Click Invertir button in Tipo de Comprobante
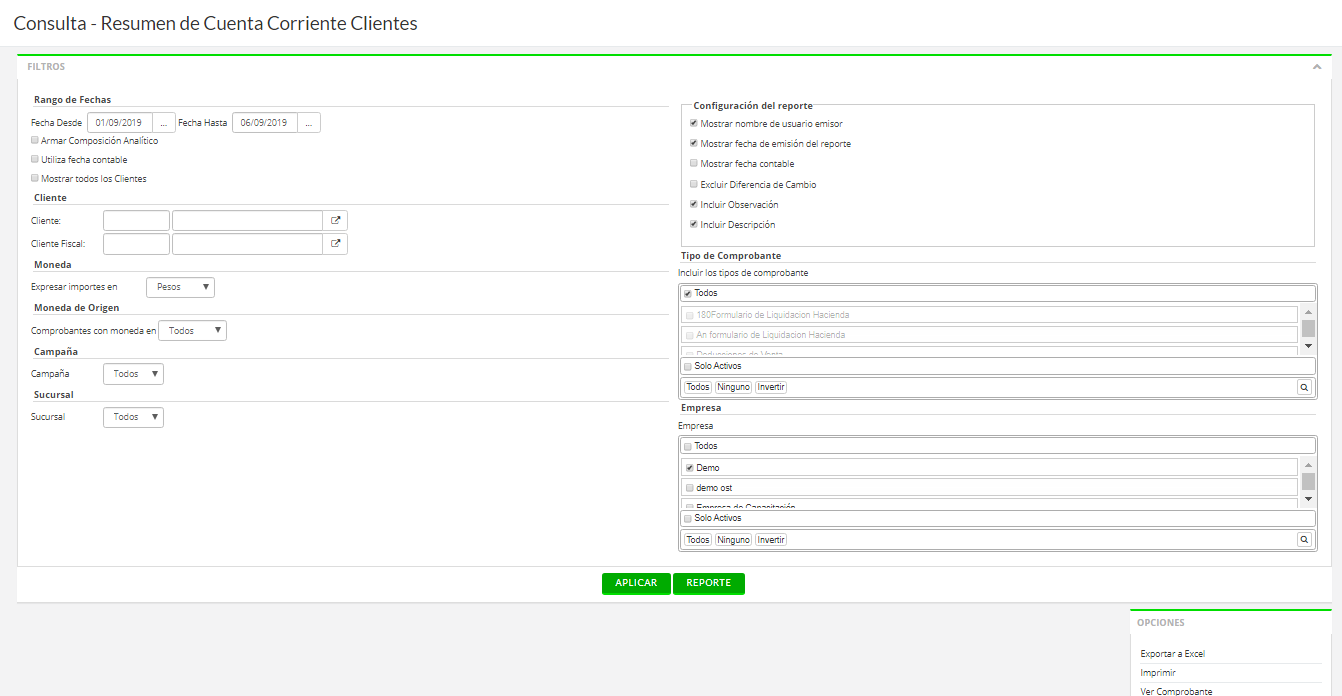The height and width of the screenshot is (696, 1342). pyautogui.click(x=771, y=387)
